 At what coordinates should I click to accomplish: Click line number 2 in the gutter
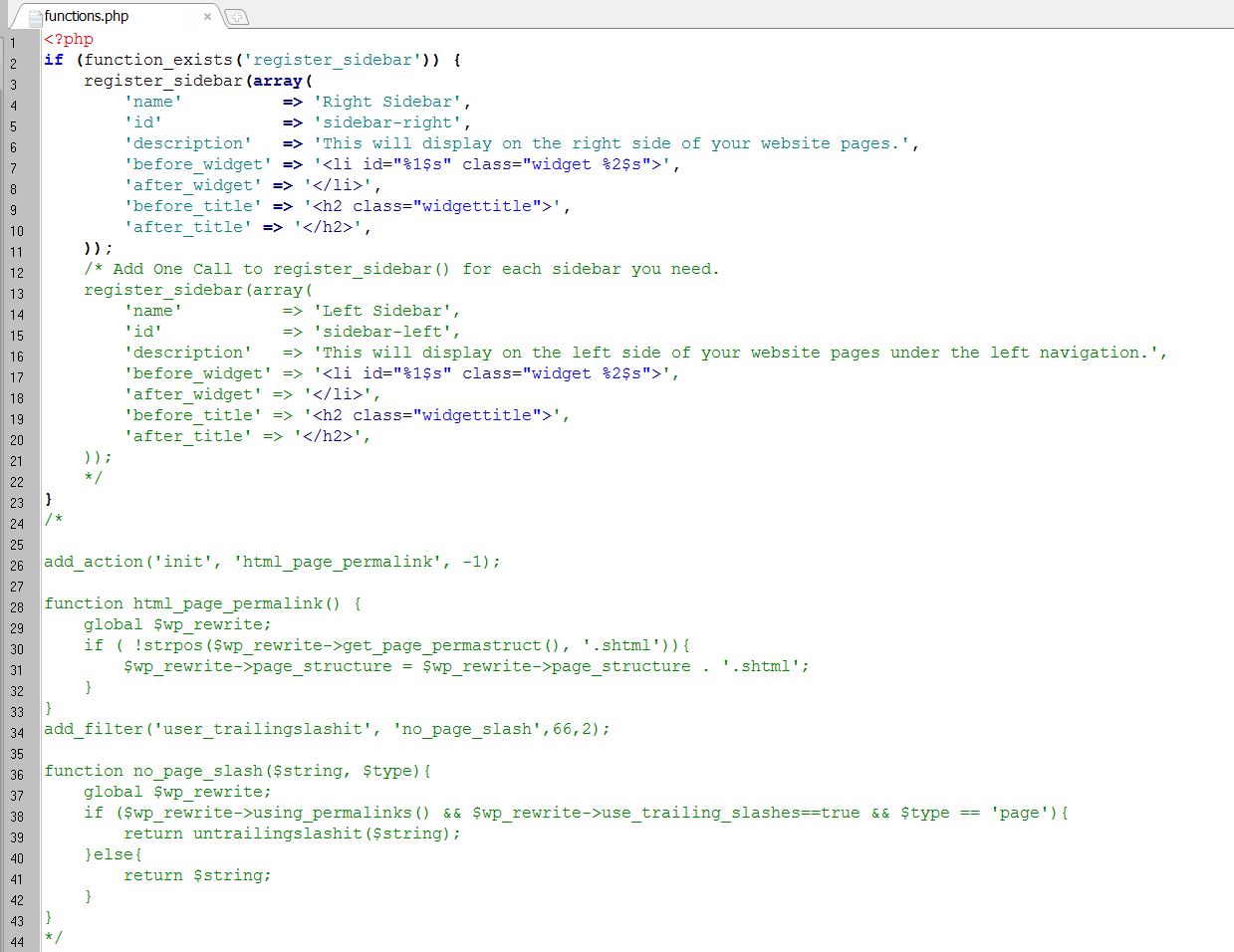coord(14,64)
